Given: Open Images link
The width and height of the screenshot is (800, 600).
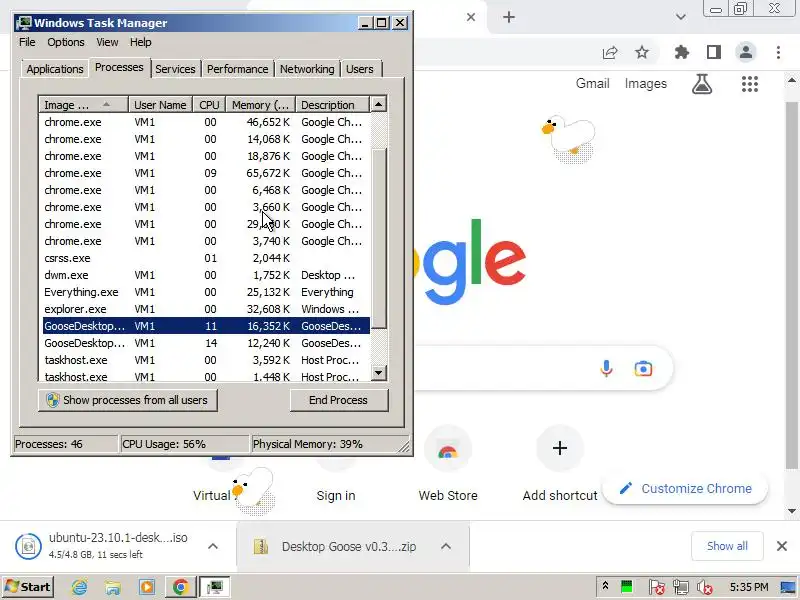Looking at the screenshot, I should tap(645, 84).
